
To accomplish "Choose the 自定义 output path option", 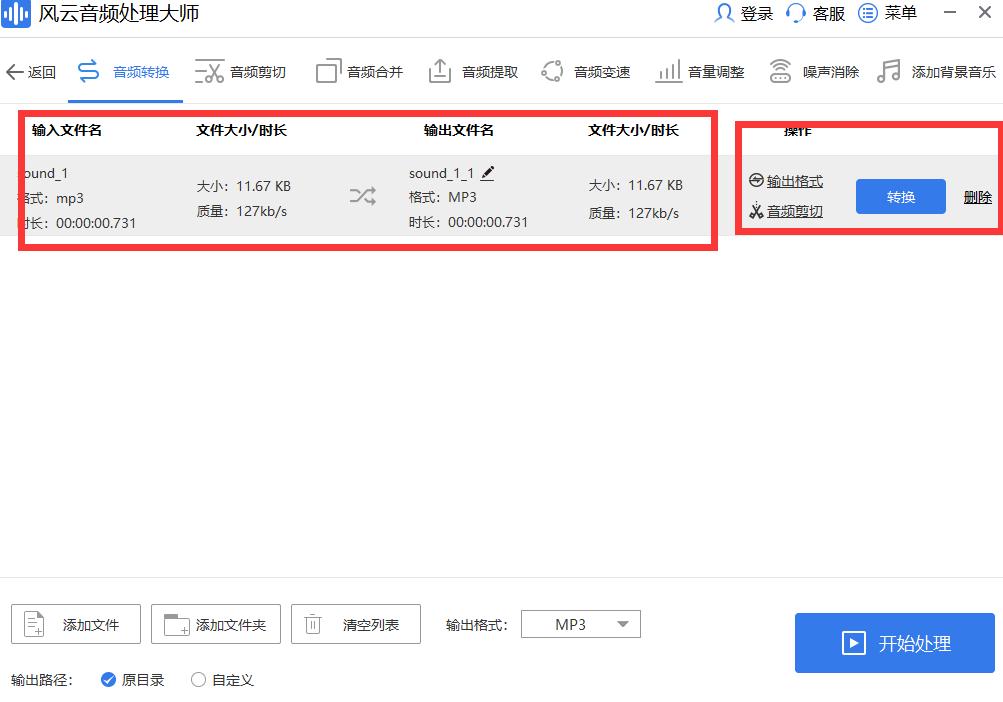I will tap(198, 680).
